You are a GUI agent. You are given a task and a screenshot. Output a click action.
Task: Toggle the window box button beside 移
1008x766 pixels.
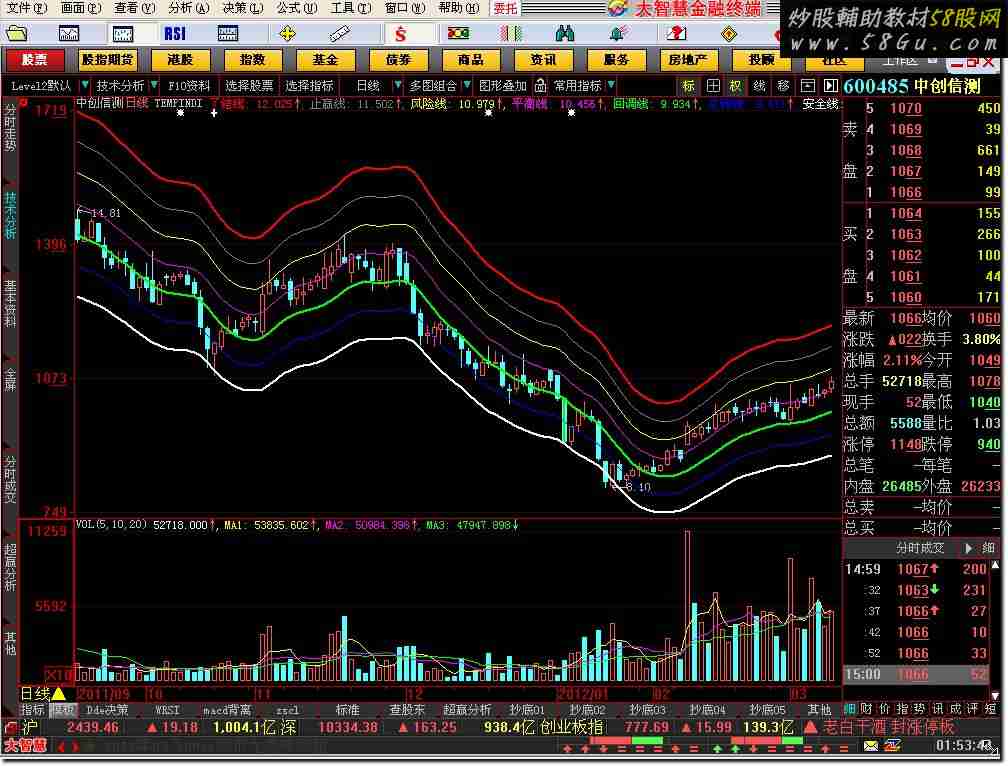pos(807,85)
